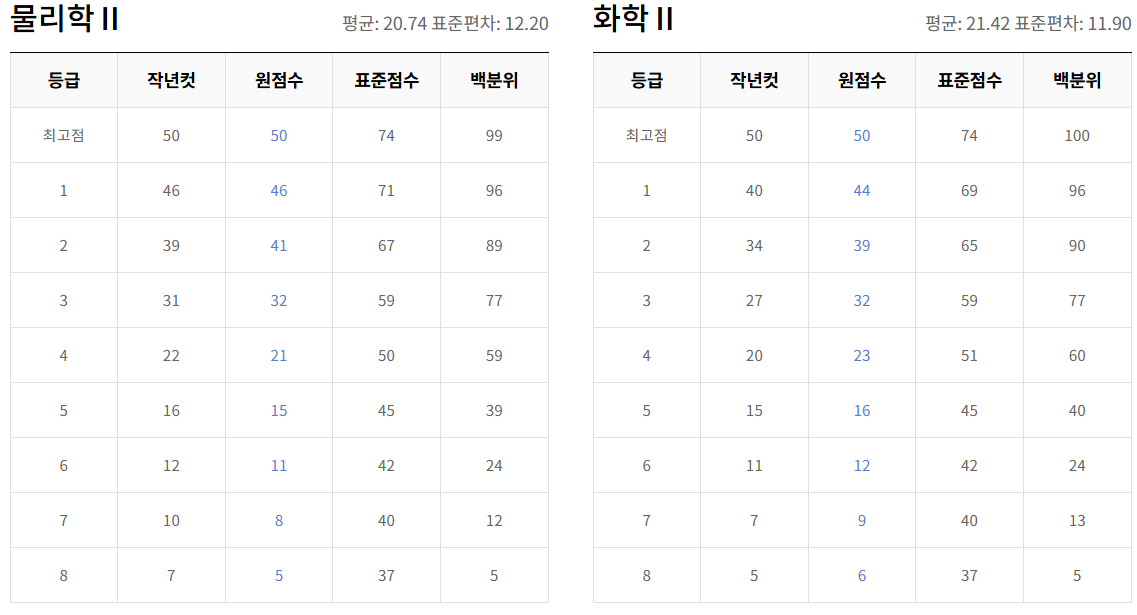Open blue 원점수 50 in 화학 II 최고점 row
This screenshot has height=615, width=1137.
point(862,136)
